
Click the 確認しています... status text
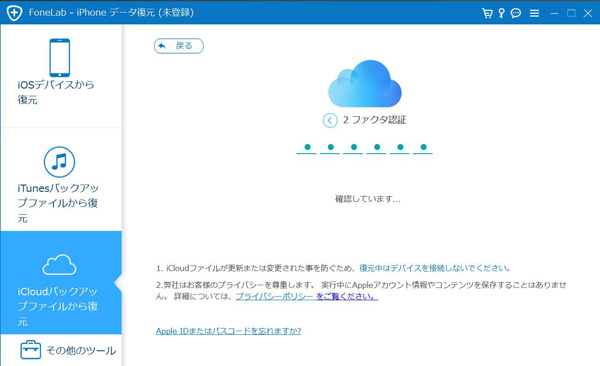point(368,199)
